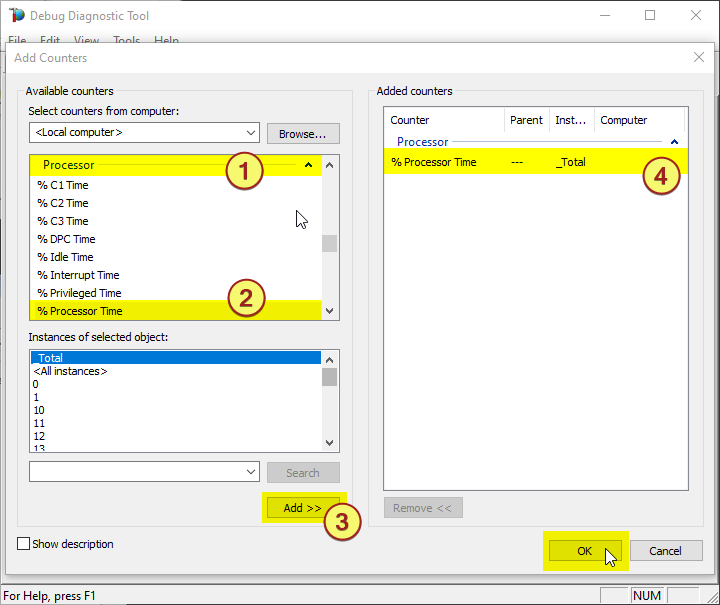720x605 pixels.
Task: Select the % Processor Time counter in the available list
Action: [176, 311]
